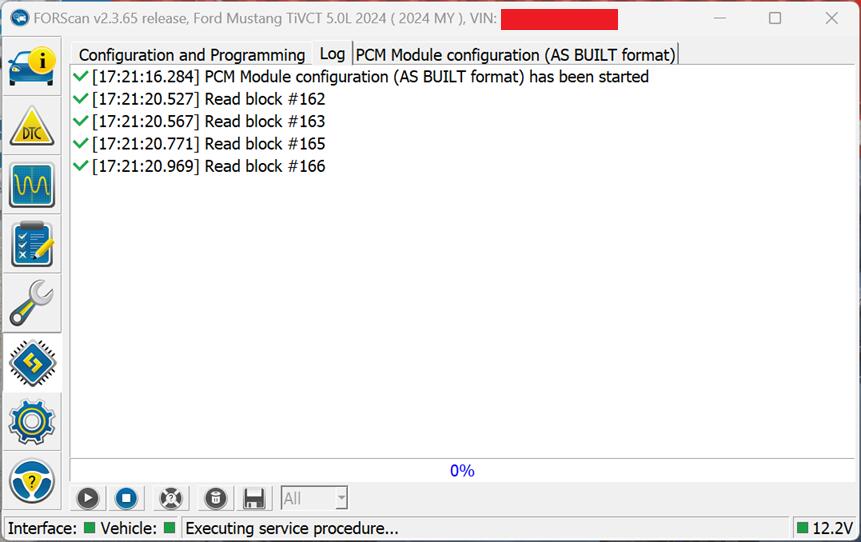861x542 pixels.
Task: Save the log with floppy icon
Action: click(254, 498)
